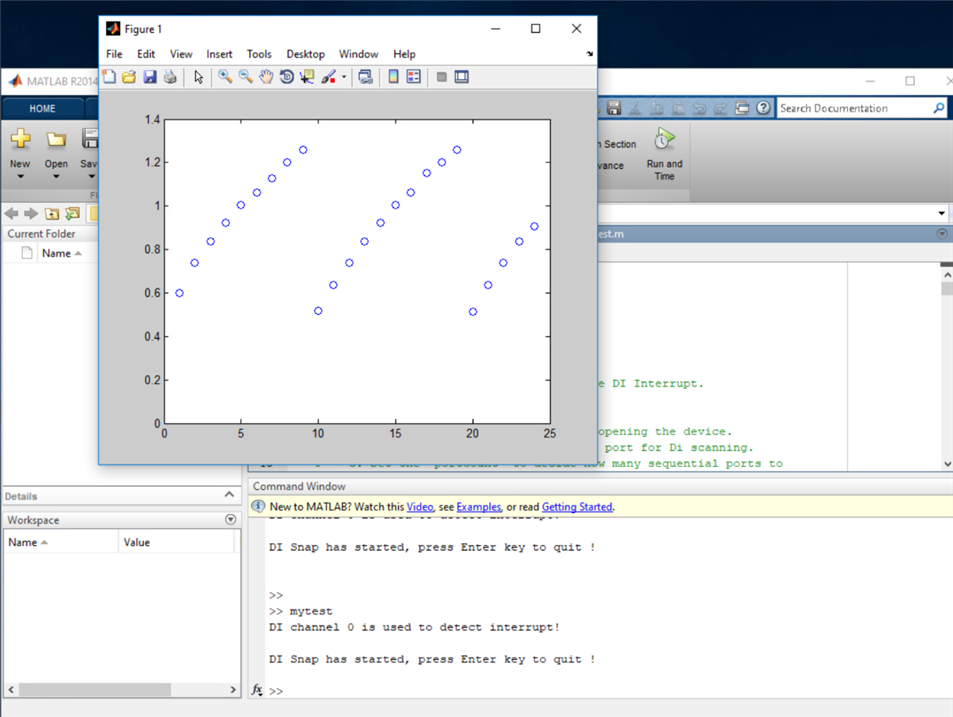This screenshot has height=717, width=953.
Task: Click the Save icon in MATLAB quick access toolbar
Action: [x=614, y=108]
